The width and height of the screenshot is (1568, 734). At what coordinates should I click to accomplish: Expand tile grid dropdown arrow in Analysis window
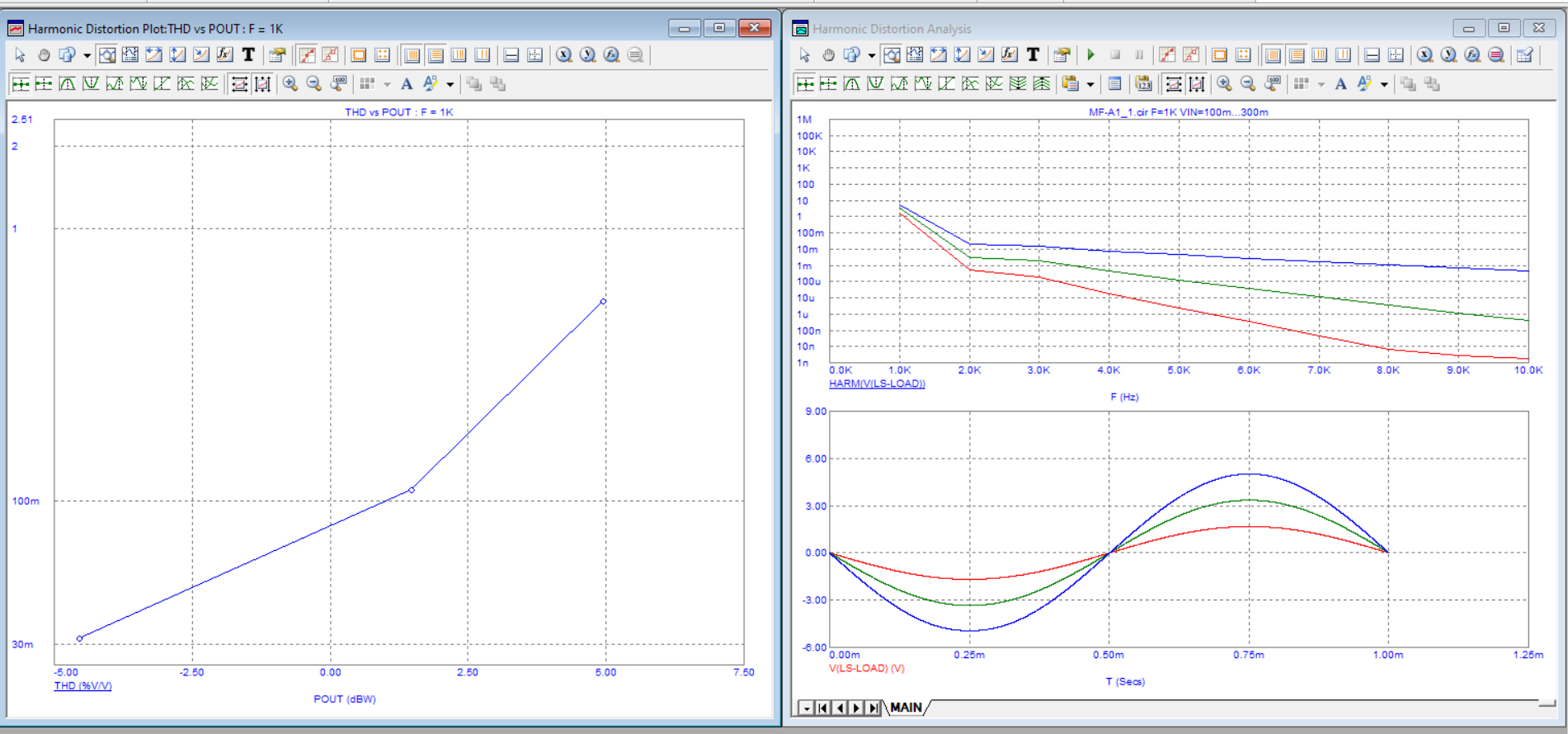1321,83
